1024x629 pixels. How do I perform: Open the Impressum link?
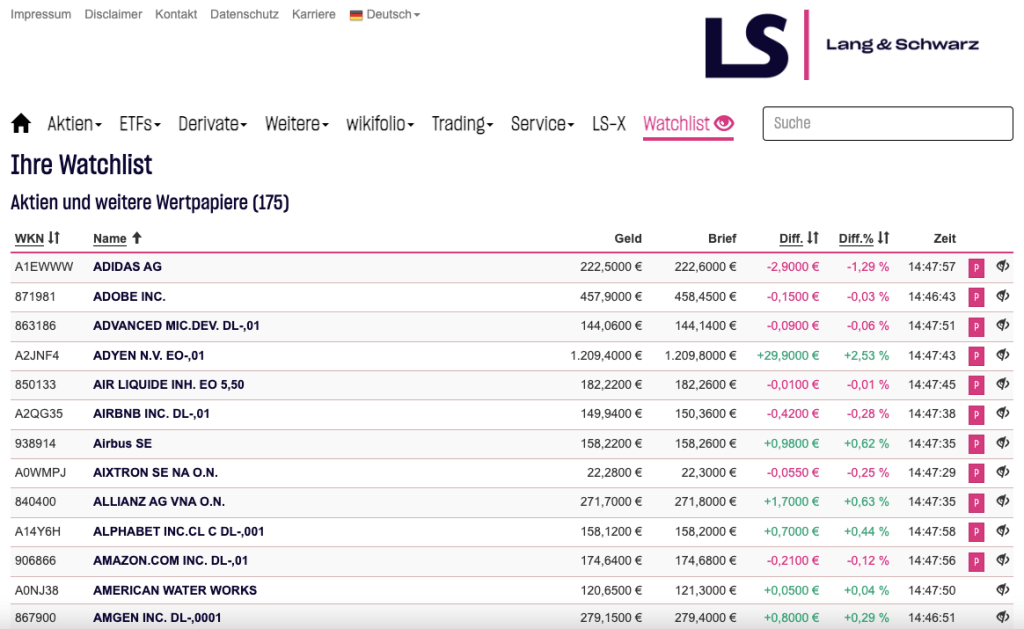(x=41, y=15)
